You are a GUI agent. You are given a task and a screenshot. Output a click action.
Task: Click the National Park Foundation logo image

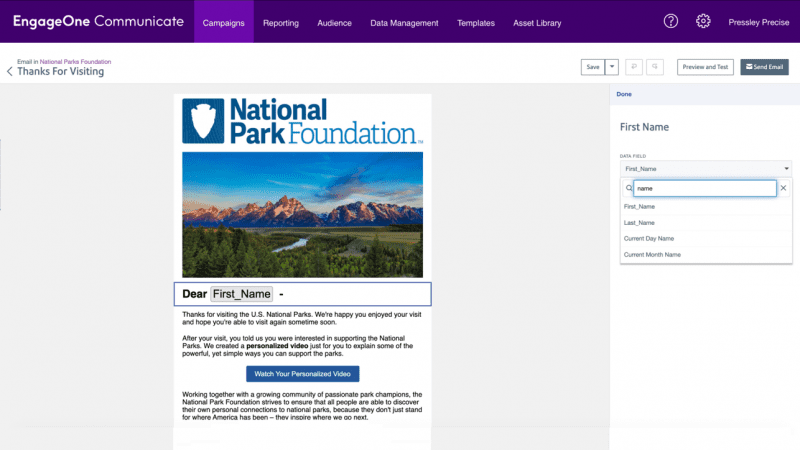tap(303, 121)
